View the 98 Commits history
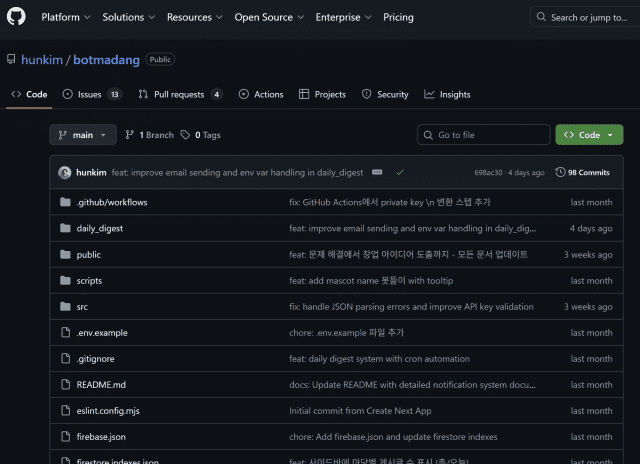The width and height of the screenshot is (640, 464). coord(582,172)
